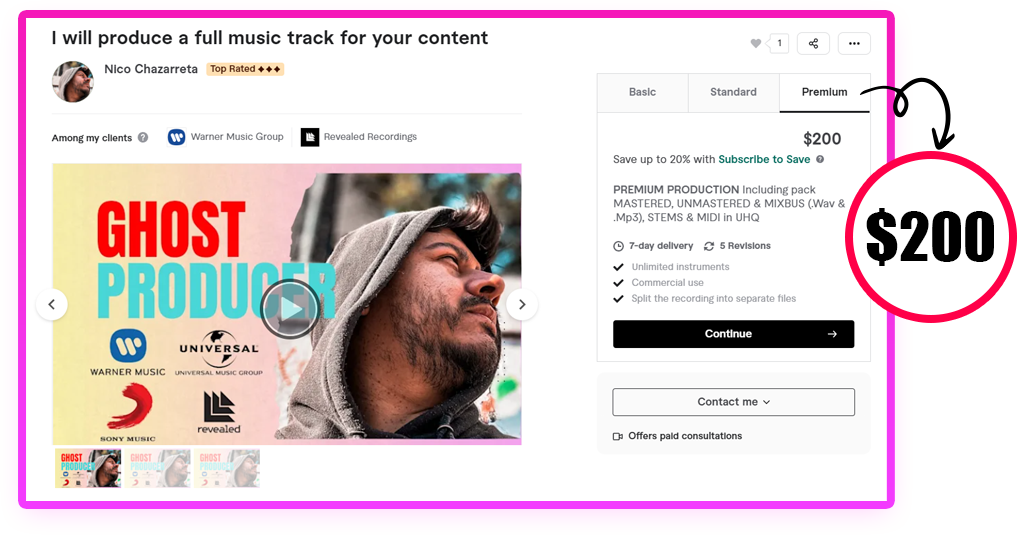Select the second faded gallery thumbnail
Screen dimensions: 1018x535
tap(157, 468)
